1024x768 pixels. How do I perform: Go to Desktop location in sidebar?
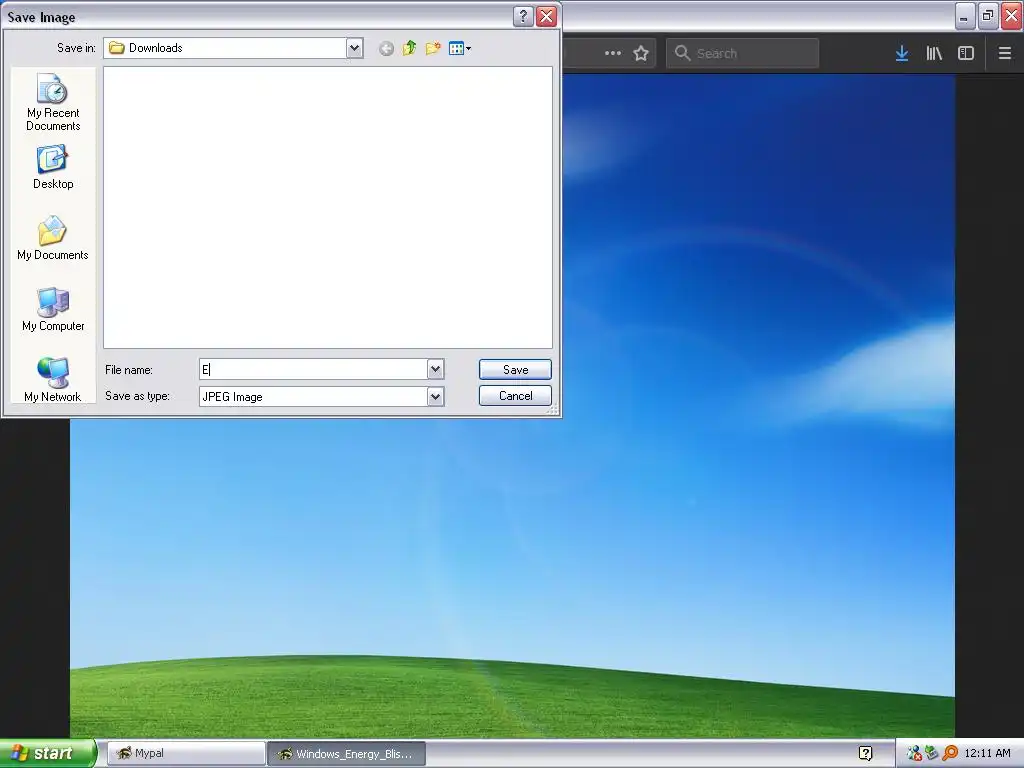click(53, 168)
